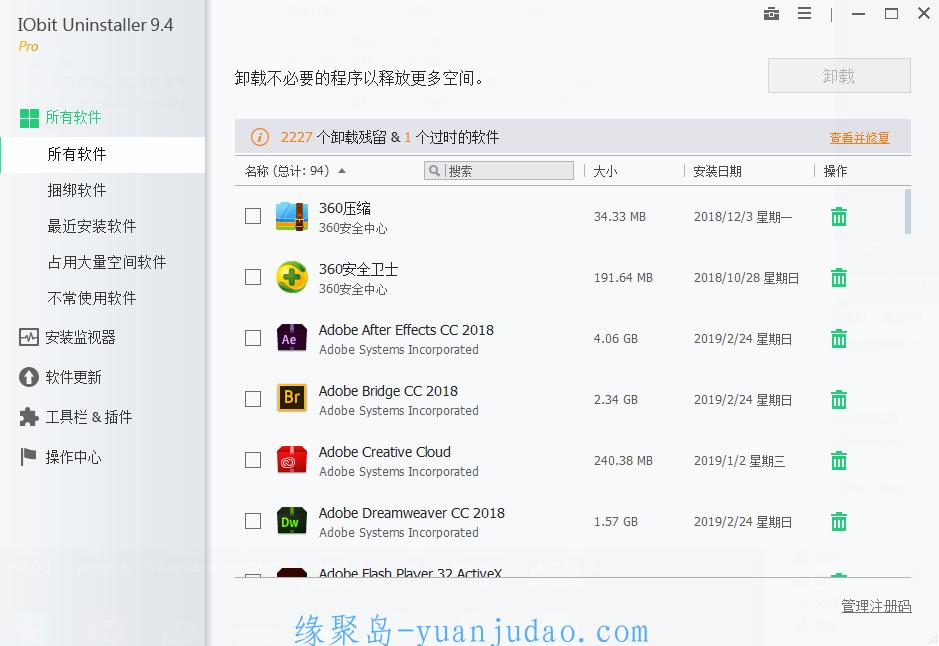The image size is (939, 646).
Task: Click the 软件更新 up-arrow icon
Action: (29, 377)
